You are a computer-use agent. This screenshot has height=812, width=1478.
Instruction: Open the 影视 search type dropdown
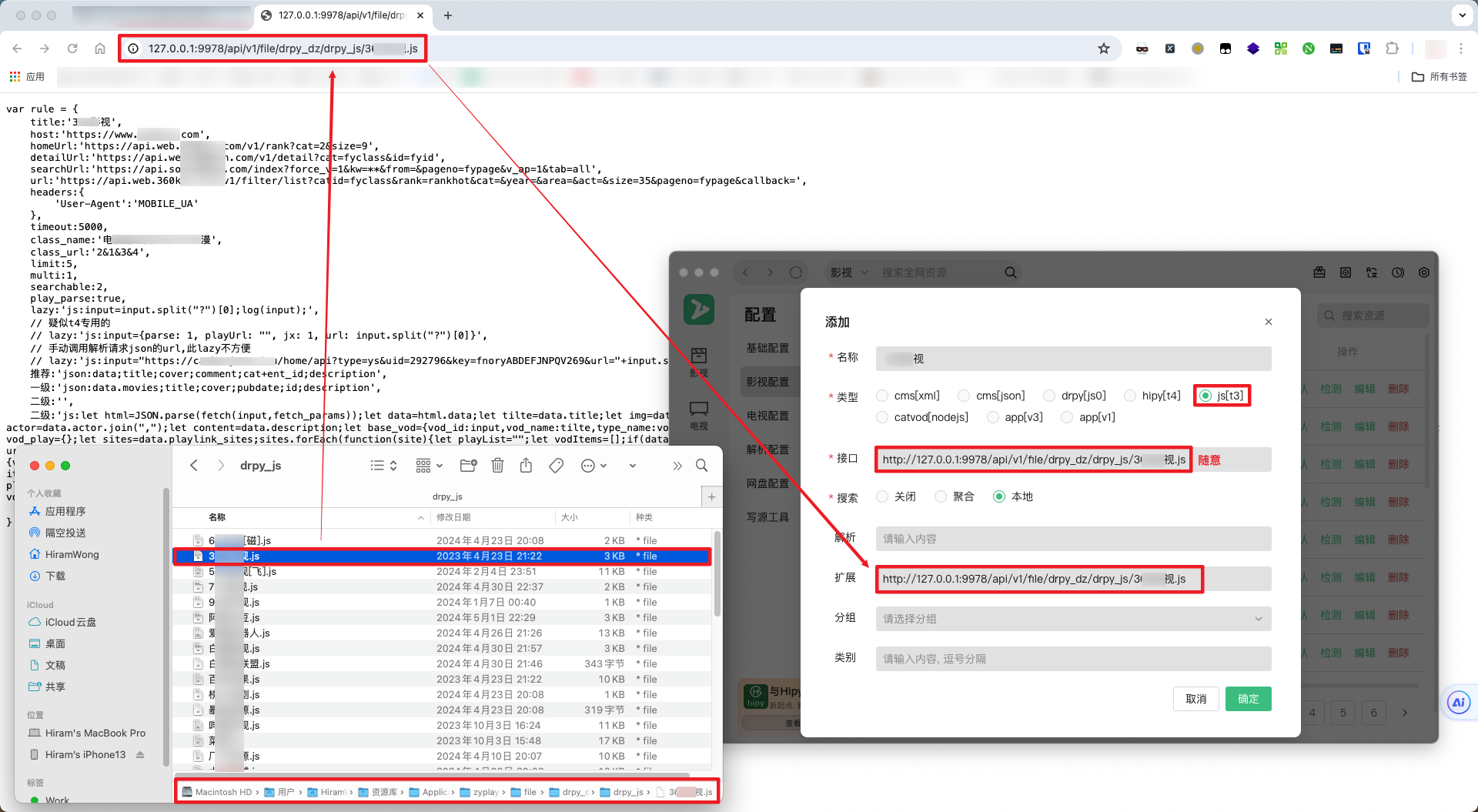[x=849, y=272]
